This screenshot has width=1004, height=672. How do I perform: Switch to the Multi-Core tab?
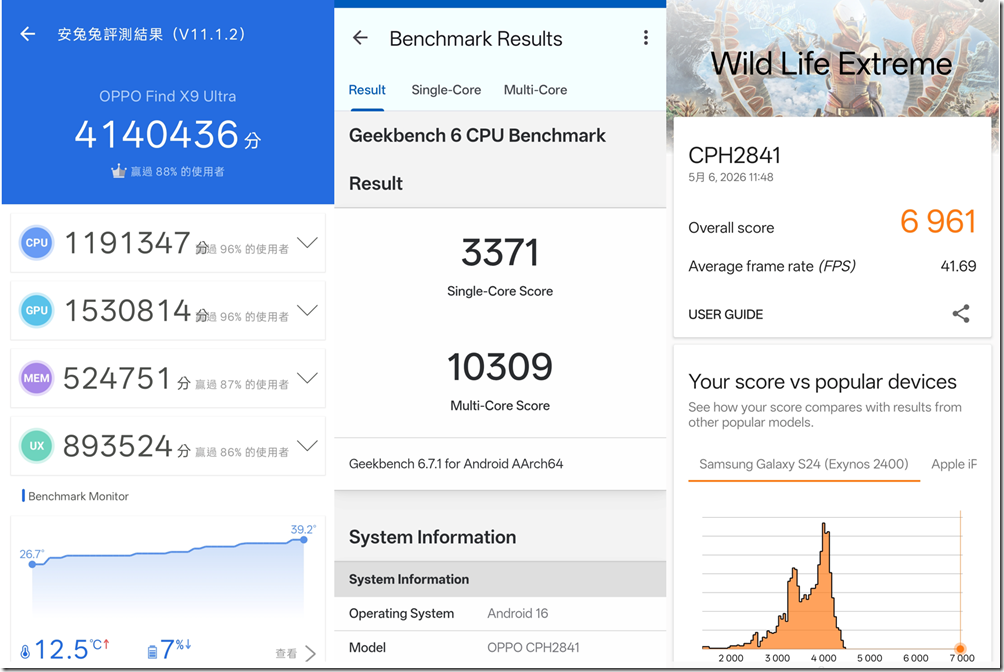[x=535, y=90]
